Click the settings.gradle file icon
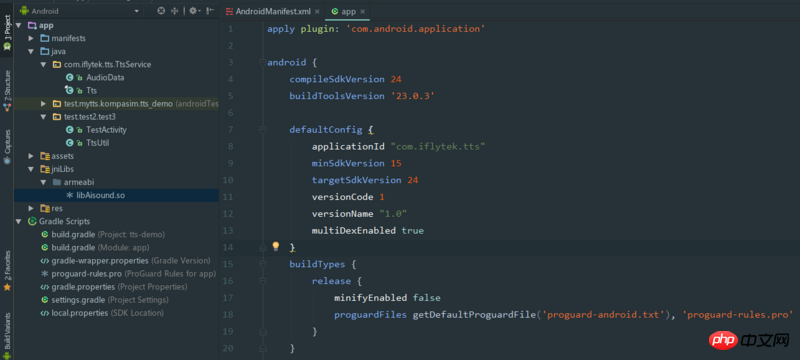 pos(44,300)
